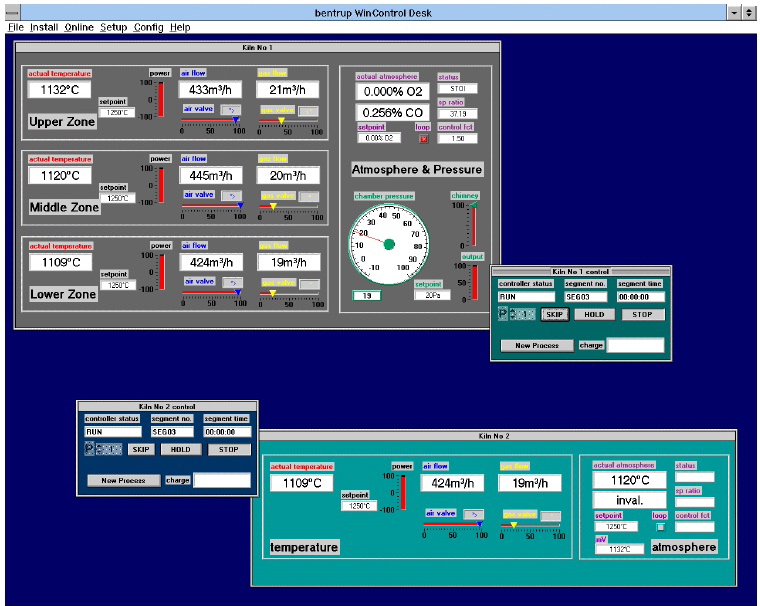Click the control fct field showing 1.50
Image resolution: width=760 pixels, height=606 pixels.
point(458,138)
